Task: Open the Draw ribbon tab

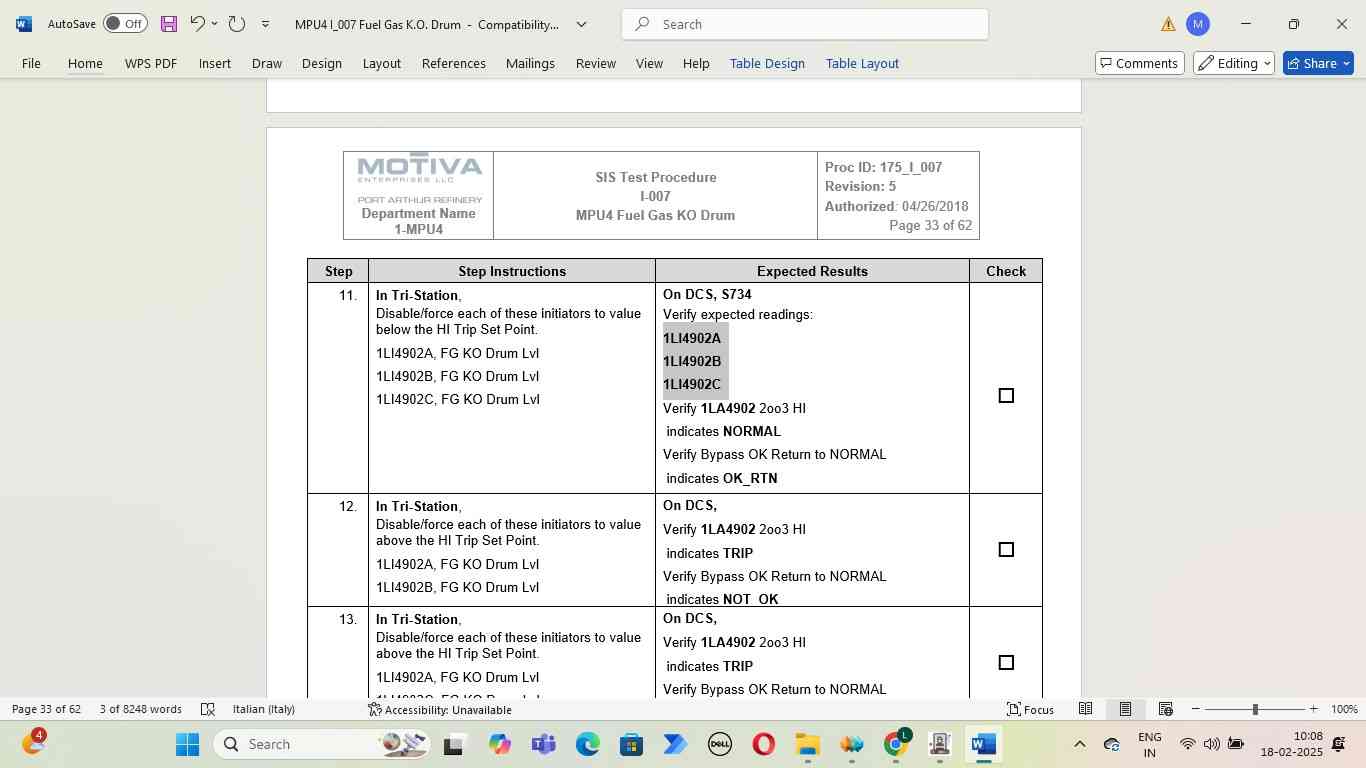Action: click(267, 63)
